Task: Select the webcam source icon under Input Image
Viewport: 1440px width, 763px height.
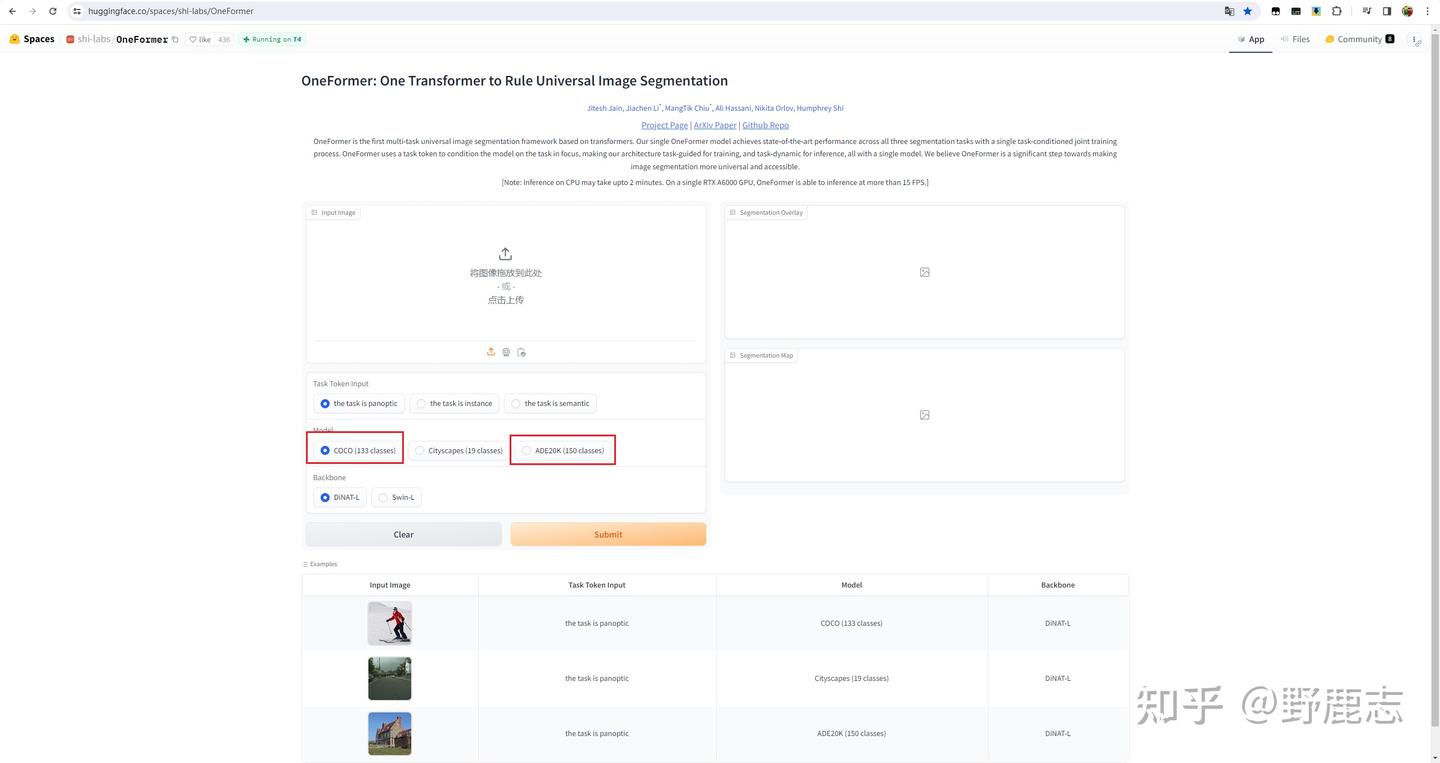Action: (x=506, y=352)
